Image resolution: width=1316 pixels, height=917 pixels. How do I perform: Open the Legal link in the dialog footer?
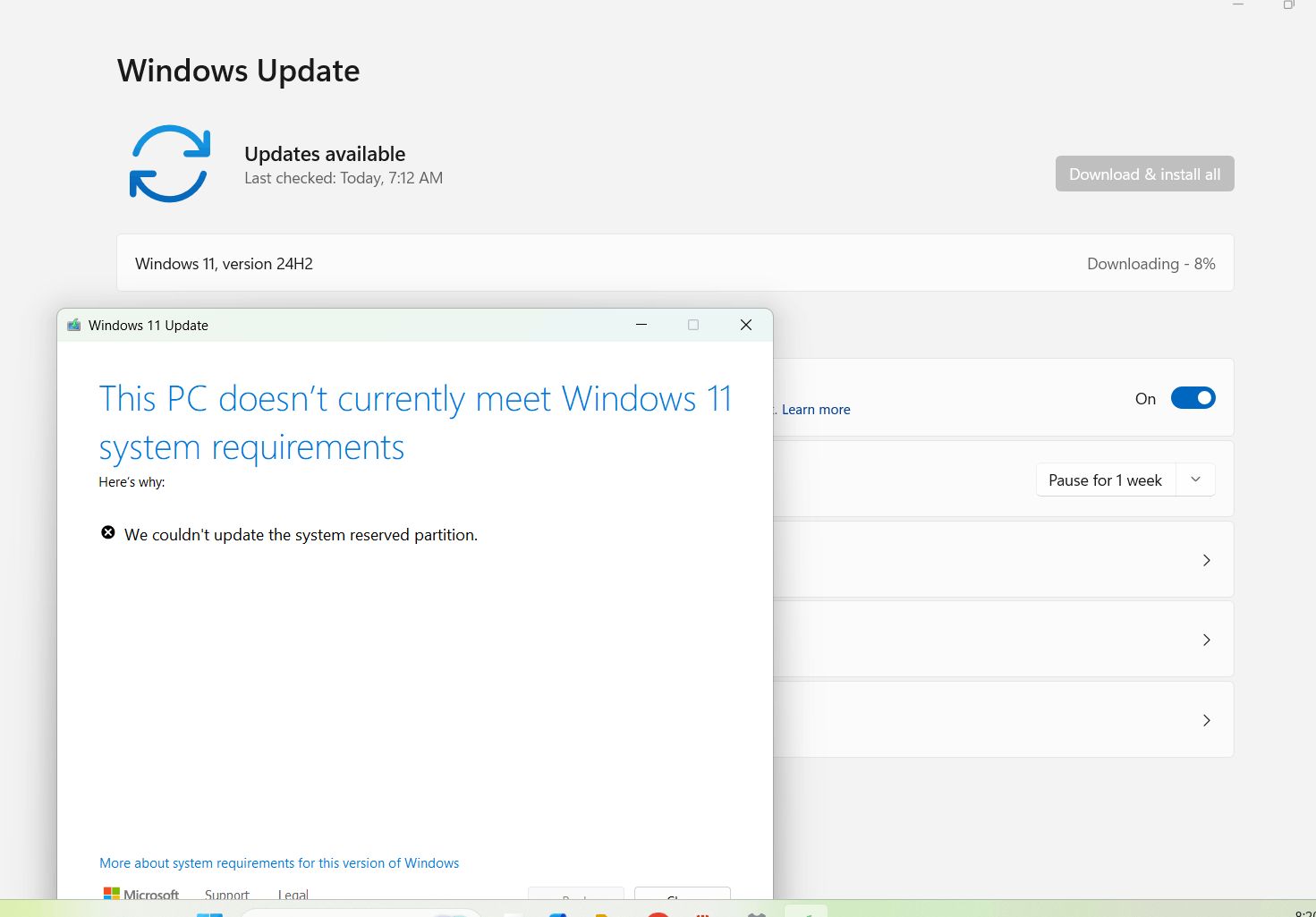(293, 894)
